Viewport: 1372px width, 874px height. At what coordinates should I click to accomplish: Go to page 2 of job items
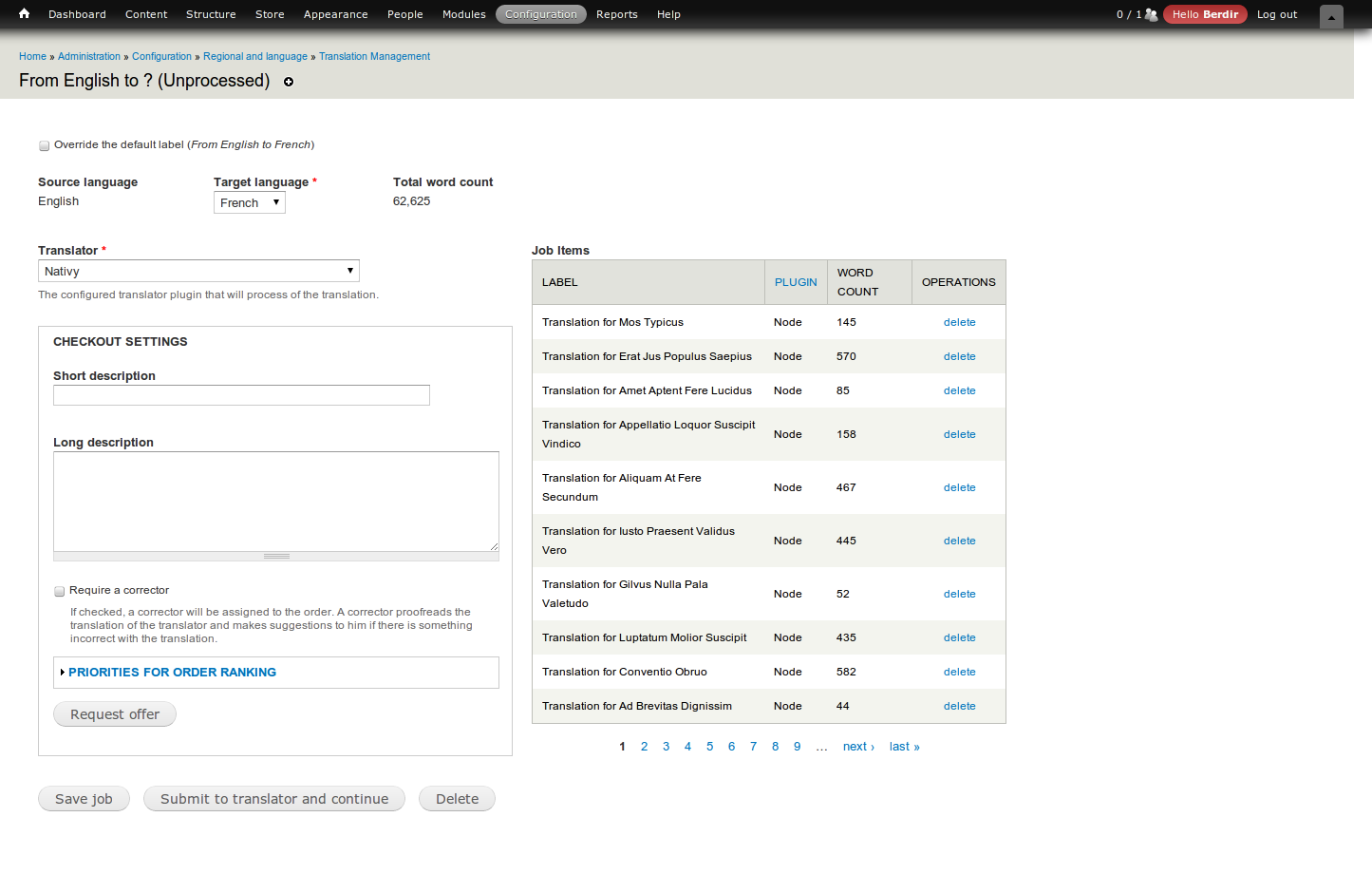tap(644, 746)
